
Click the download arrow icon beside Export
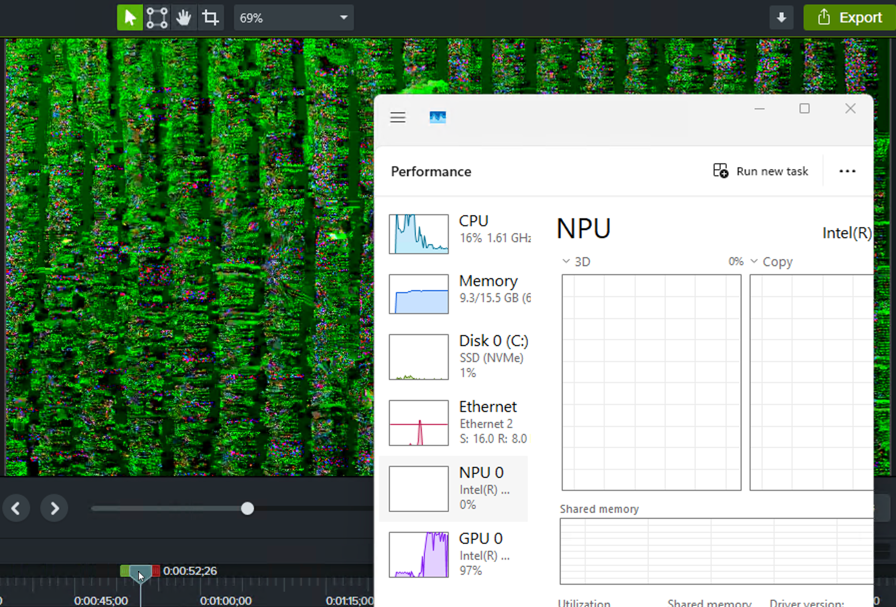781,17
